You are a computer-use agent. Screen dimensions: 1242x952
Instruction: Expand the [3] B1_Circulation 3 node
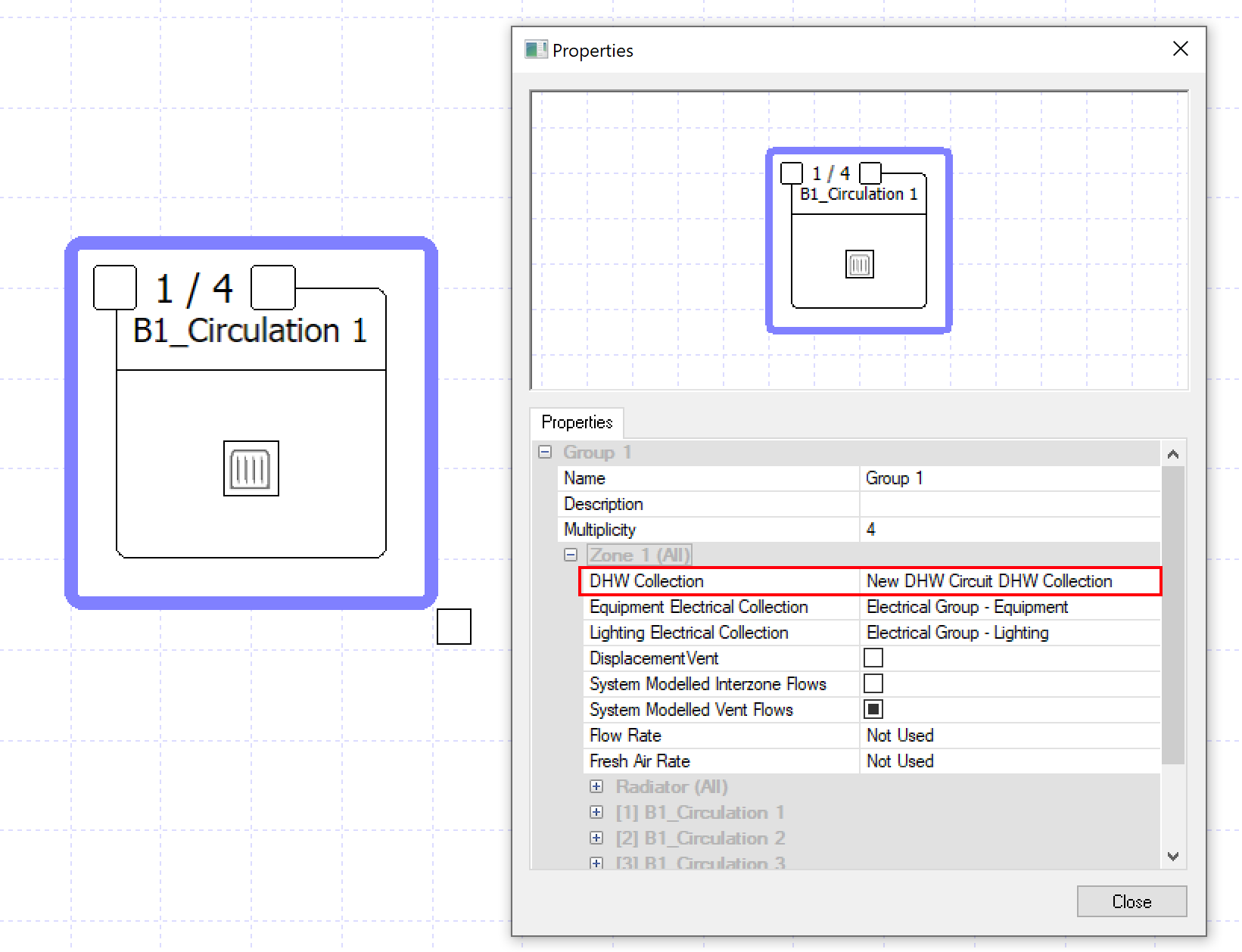[x=596, y=863]
